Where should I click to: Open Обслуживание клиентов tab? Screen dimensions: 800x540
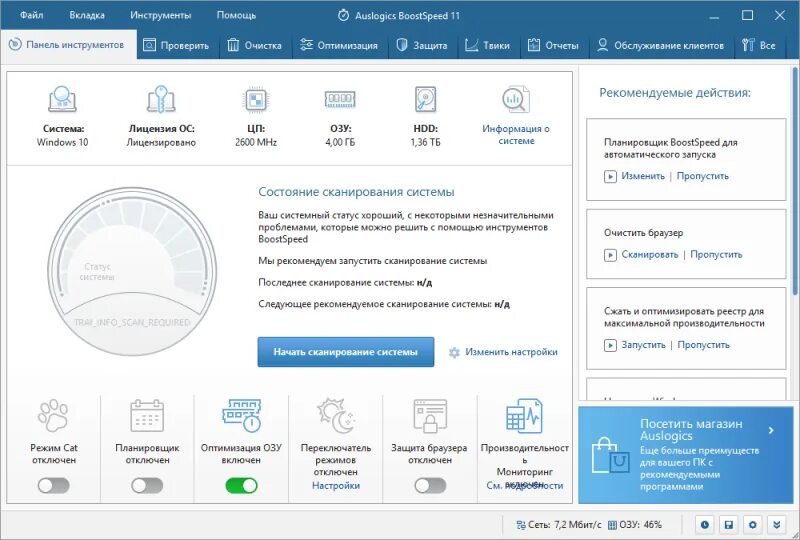click(660, 45)
